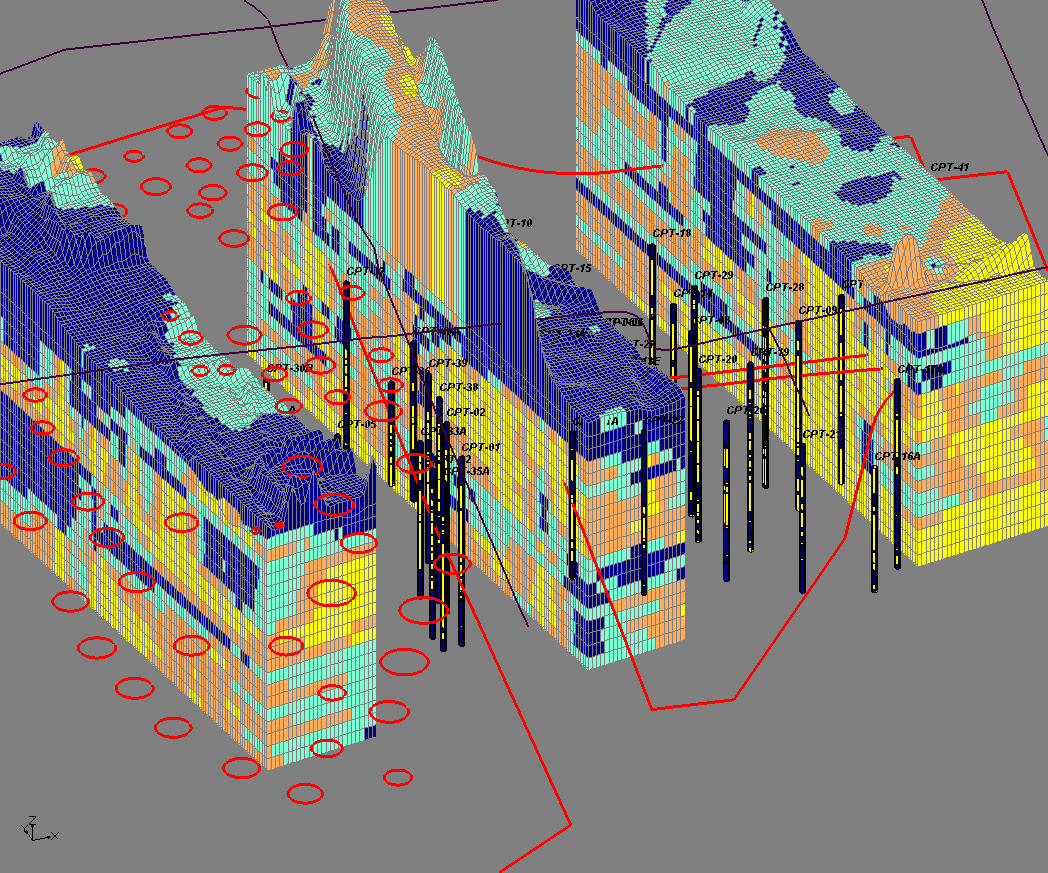
Task: Click the CPT-09 label
Action: tap(818, 311)
